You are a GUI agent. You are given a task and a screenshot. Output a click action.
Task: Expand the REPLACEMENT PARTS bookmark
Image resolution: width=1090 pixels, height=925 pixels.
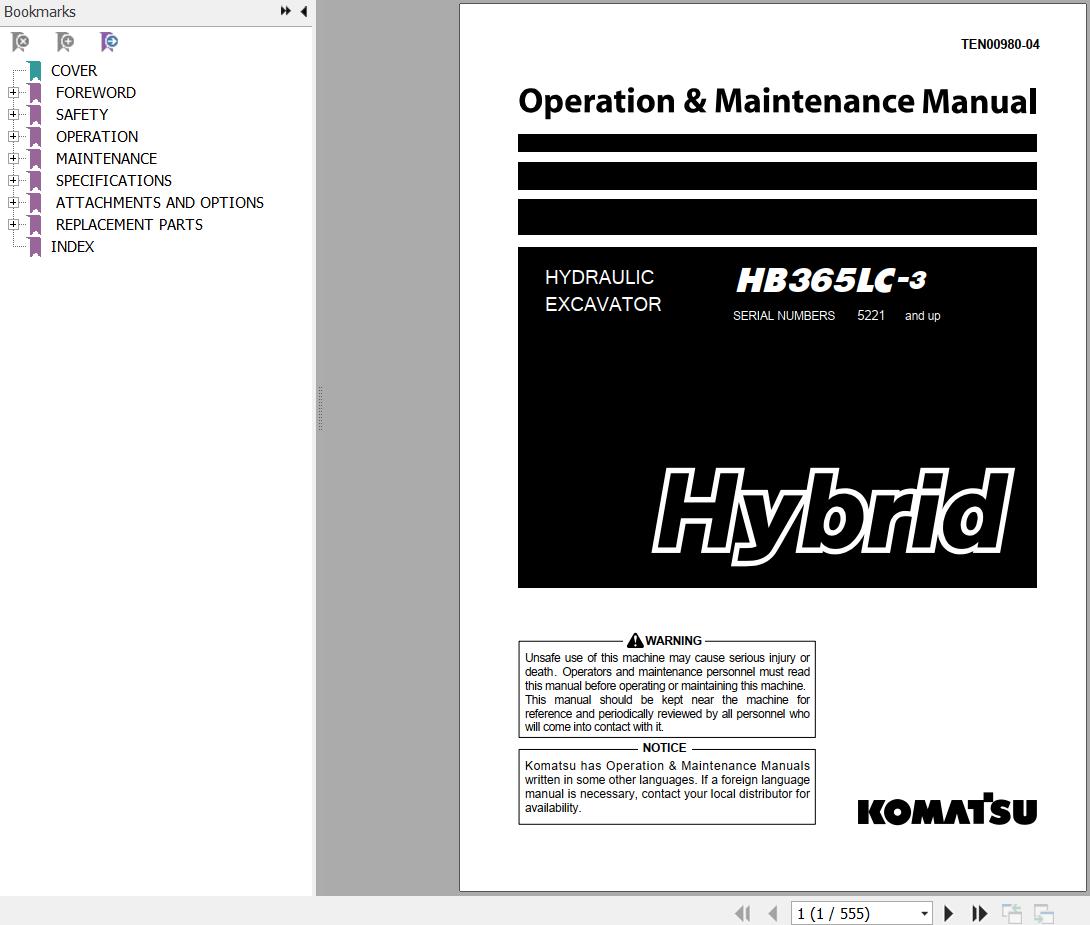point(13,224)
